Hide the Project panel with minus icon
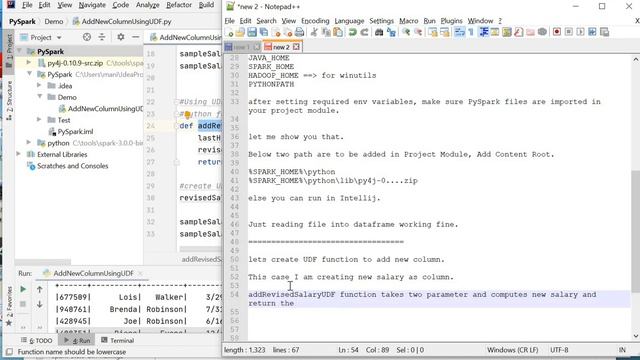Image resolution: width=640 pixels, height=360 pixels. [136, 37]
